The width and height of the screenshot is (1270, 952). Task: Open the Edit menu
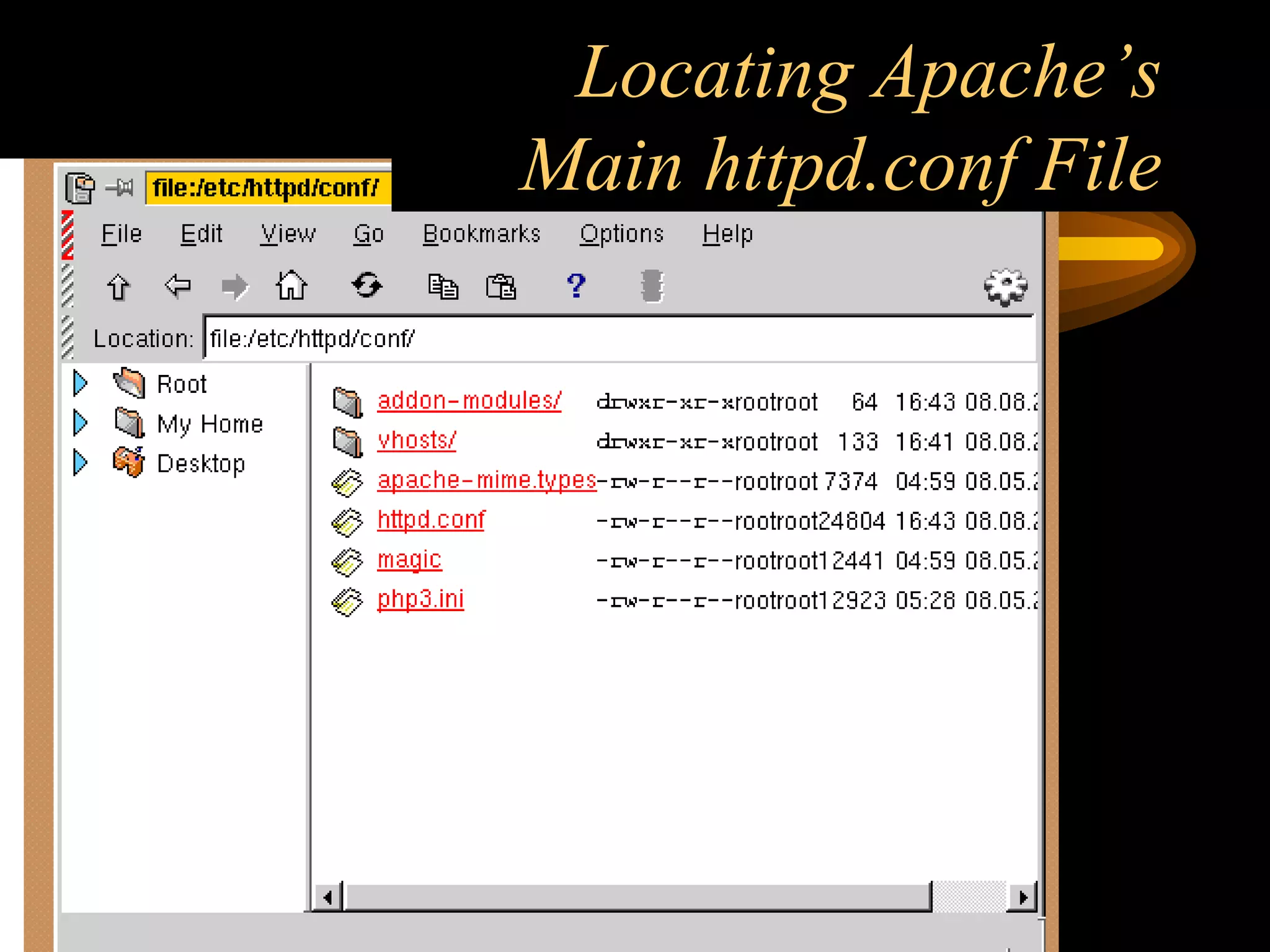201,234
